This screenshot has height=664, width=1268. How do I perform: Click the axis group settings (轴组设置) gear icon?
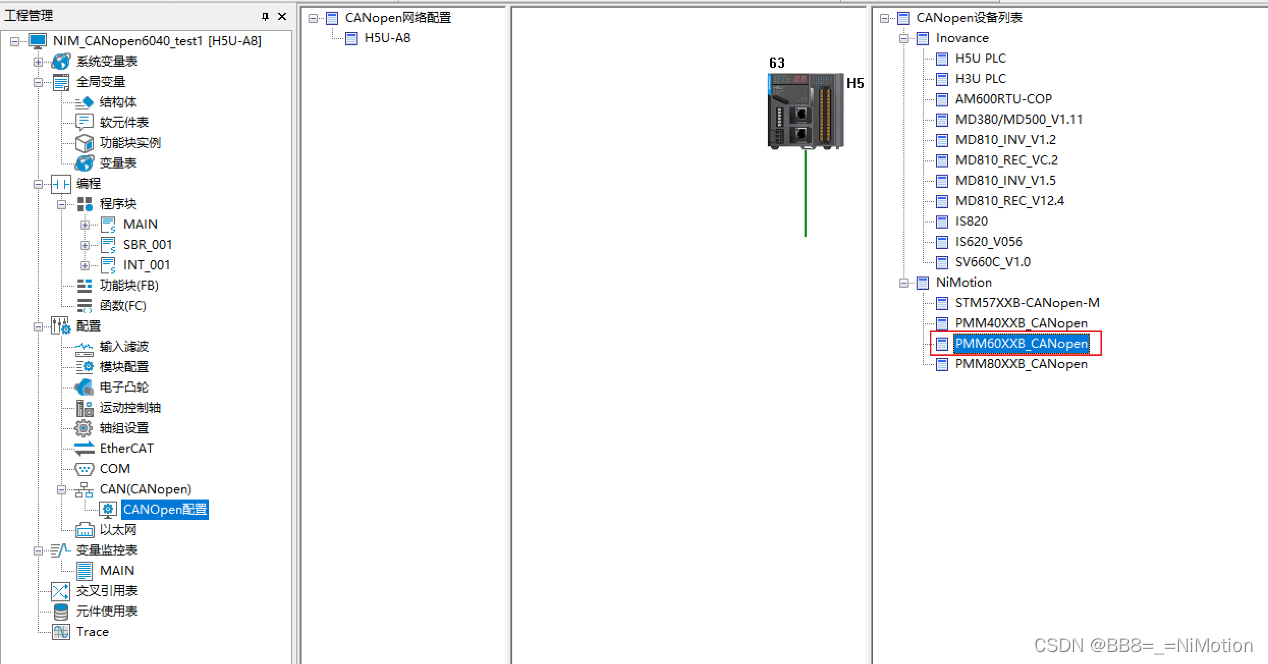pyautogui.click(x=84, y=428)
